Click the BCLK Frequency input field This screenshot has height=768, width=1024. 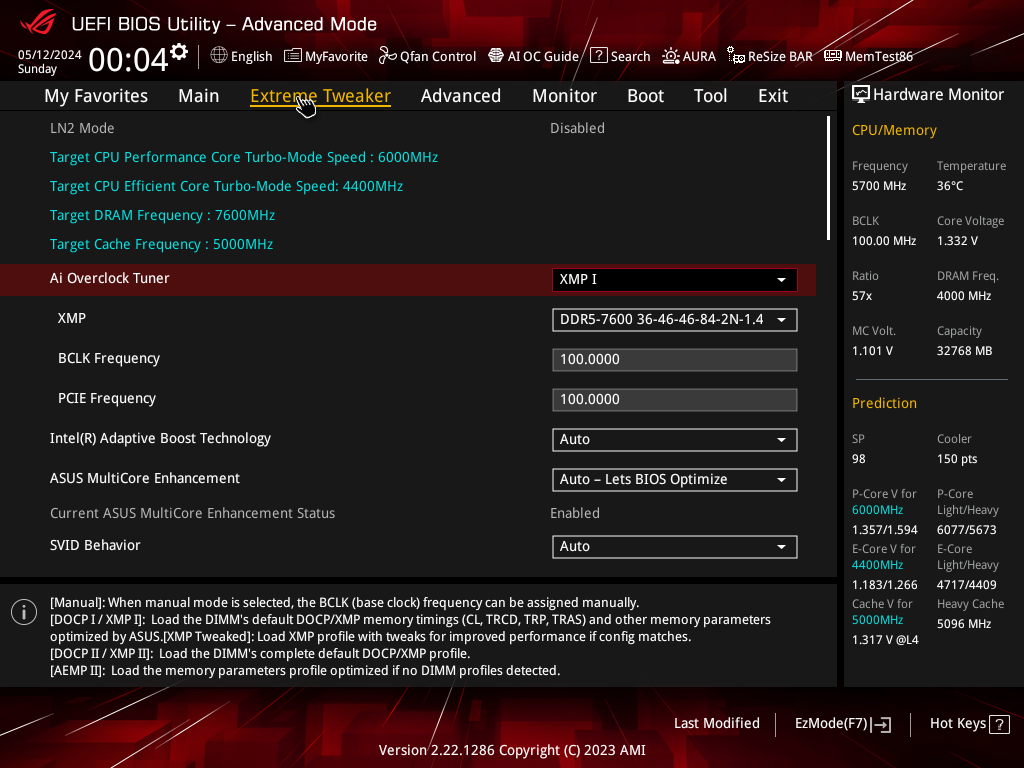(x=675, y=360)
